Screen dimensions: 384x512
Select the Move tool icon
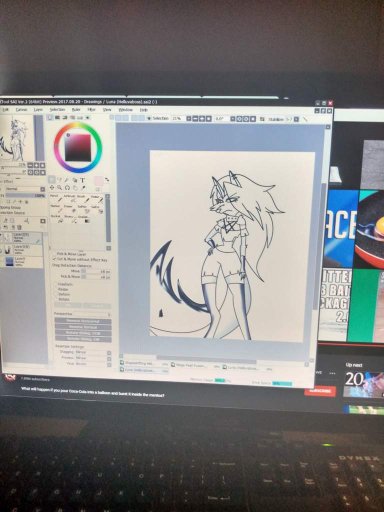click(x=52, y=188)
